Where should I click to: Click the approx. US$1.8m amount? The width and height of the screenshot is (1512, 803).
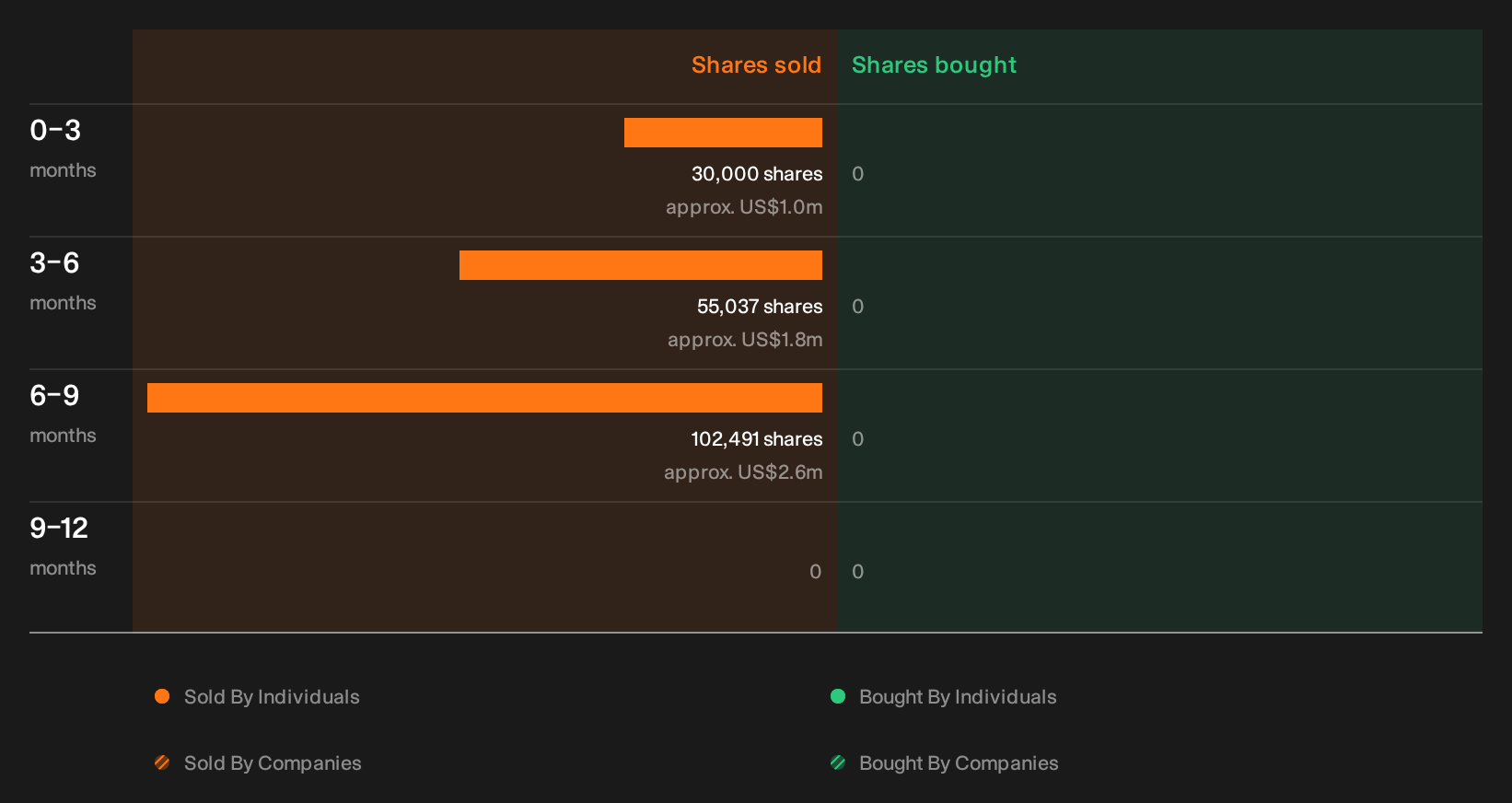(745, 340)
